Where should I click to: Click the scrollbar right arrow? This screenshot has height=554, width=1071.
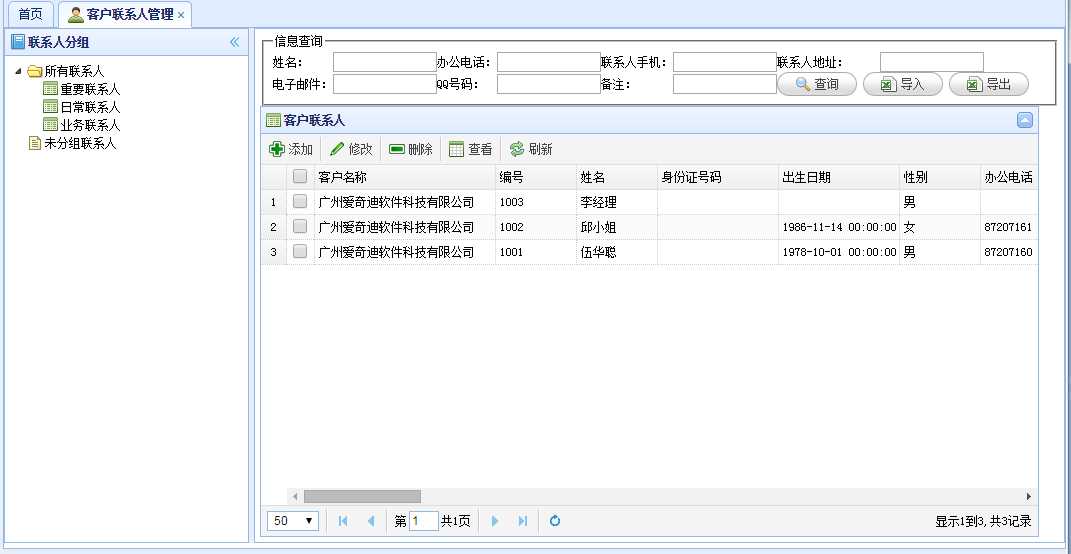click(x=1029, y=497)
